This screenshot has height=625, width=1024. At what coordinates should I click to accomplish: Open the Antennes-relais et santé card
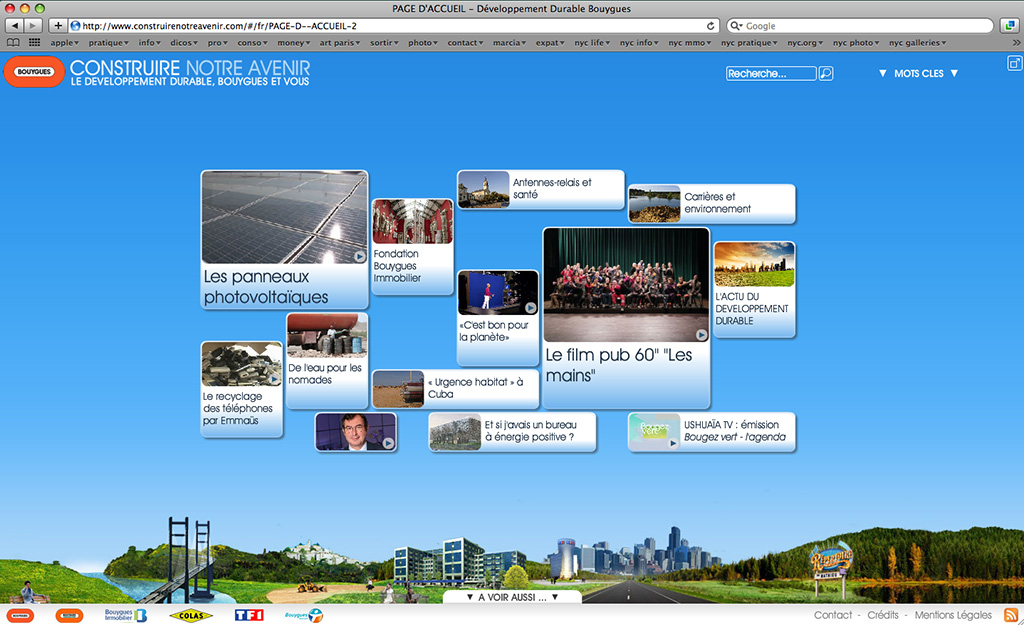[x=541, y=189]
